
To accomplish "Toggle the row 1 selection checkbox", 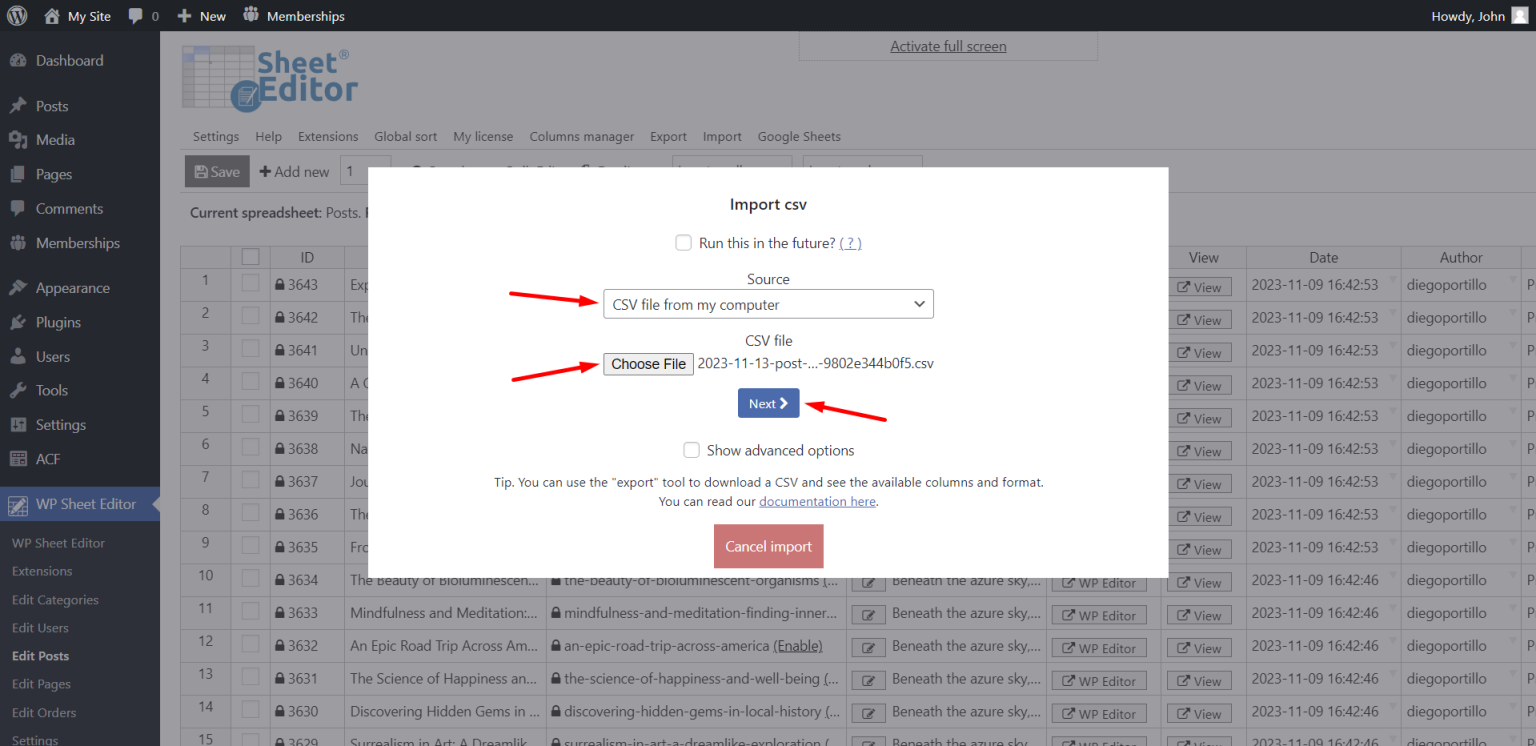I will [250, 283].
